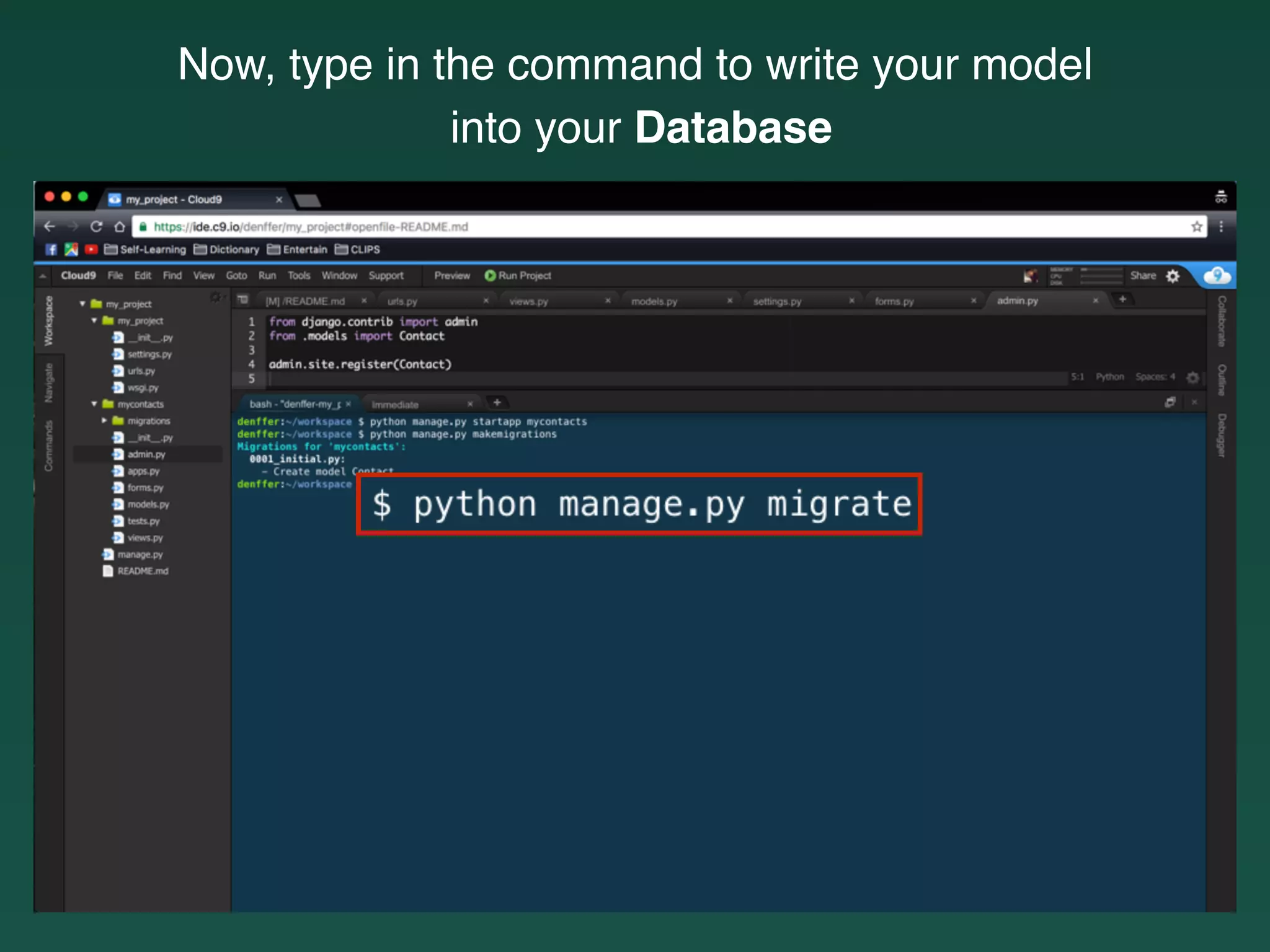Viewport: 1270px width, 952px height.
Task: Toggle the Collaborate side panel
Action: [1221, 320]
